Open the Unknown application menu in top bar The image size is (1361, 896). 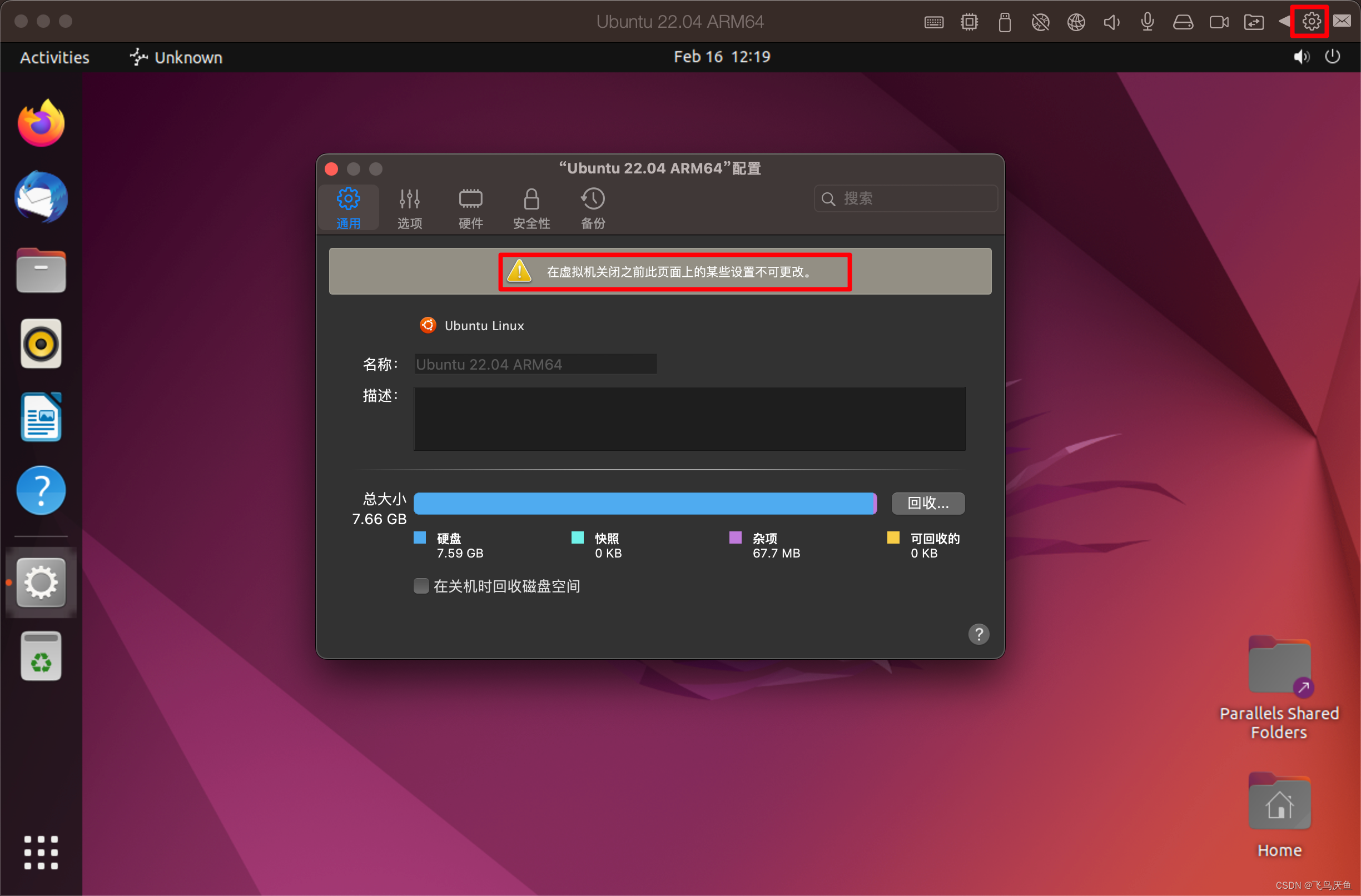click(176, 57)
